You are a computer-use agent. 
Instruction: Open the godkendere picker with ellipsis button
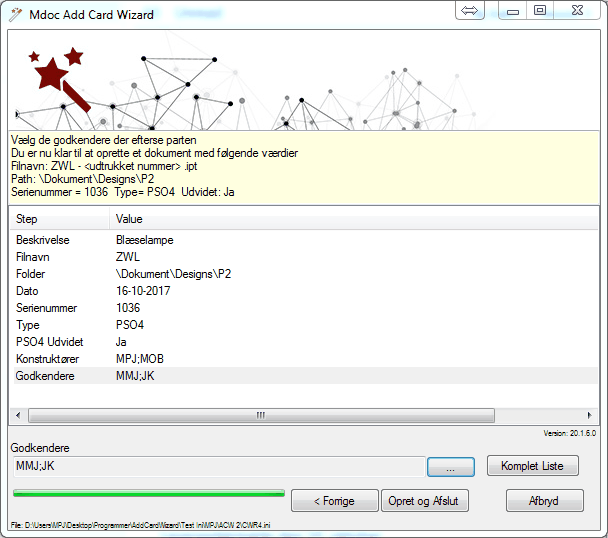pos(451,466)
